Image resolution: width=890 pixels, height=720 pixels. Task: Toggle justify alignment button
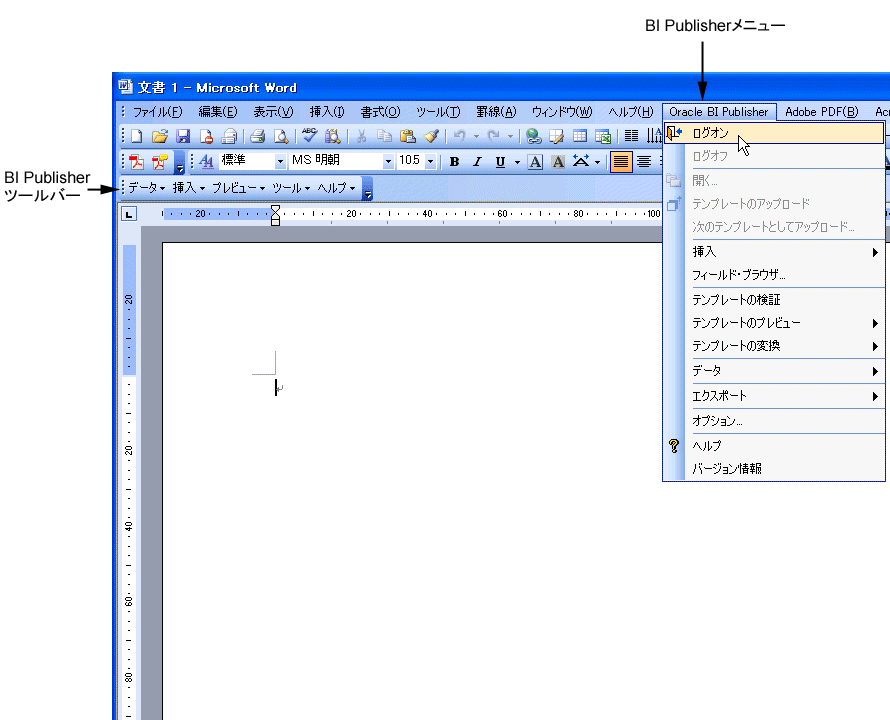tap(620, 162)
